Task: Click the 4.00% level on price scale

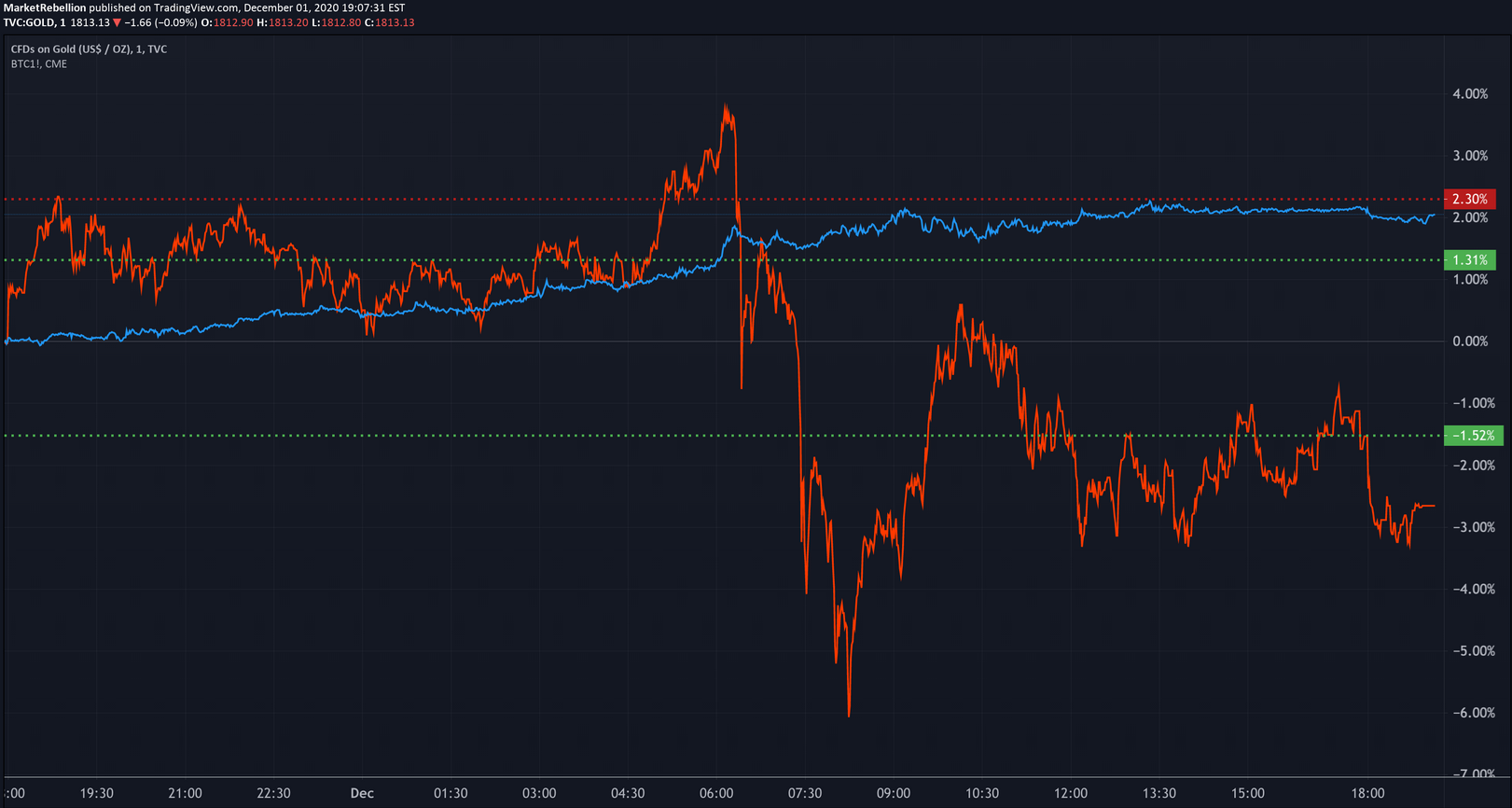Action: [x=1471, y=94]
